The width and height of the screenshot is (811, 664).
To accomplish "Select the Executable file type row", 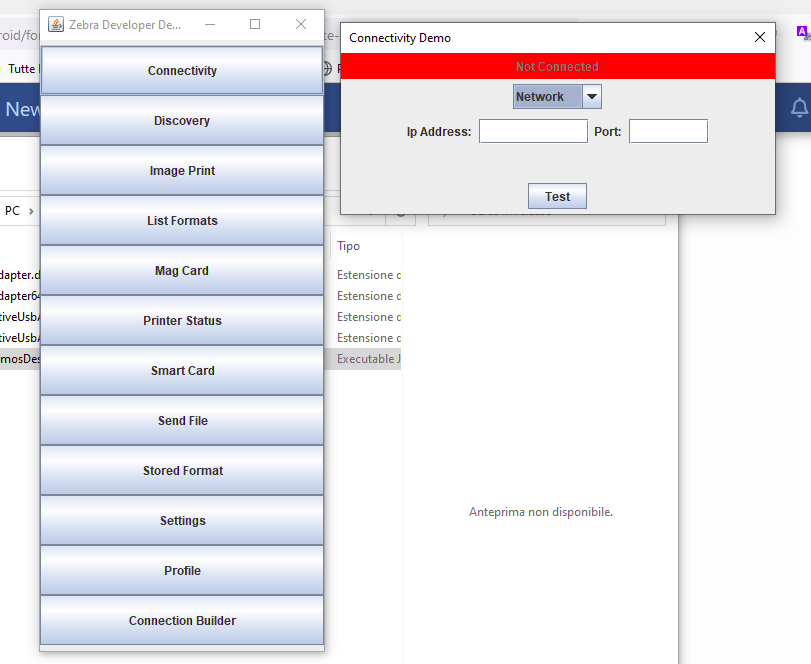I will [368, 359].
